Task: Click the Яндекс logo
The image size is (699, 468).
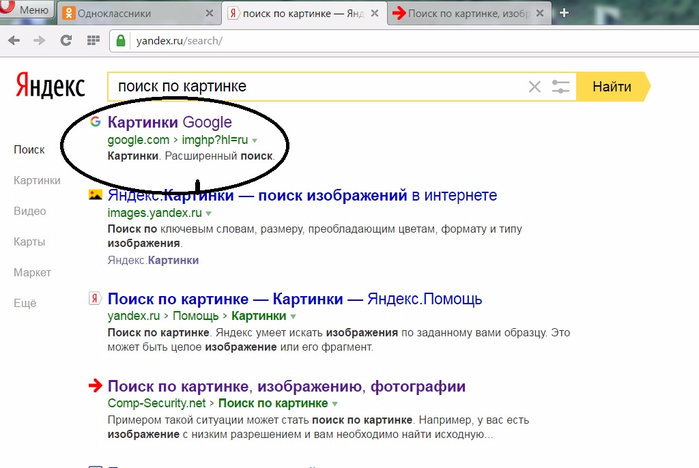Action: pyautogui.click(x=50, y=86)
